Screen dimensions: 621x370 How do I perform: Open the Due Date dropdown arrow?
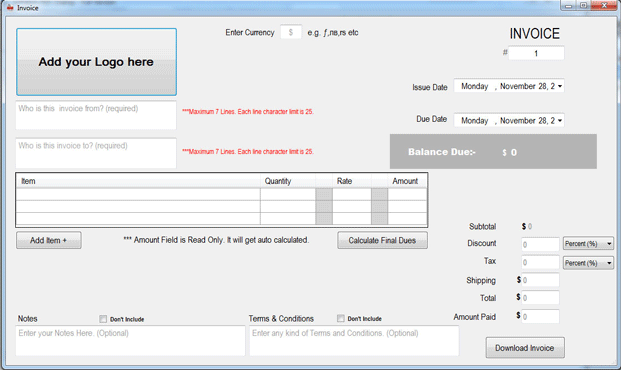pos(560,120)
